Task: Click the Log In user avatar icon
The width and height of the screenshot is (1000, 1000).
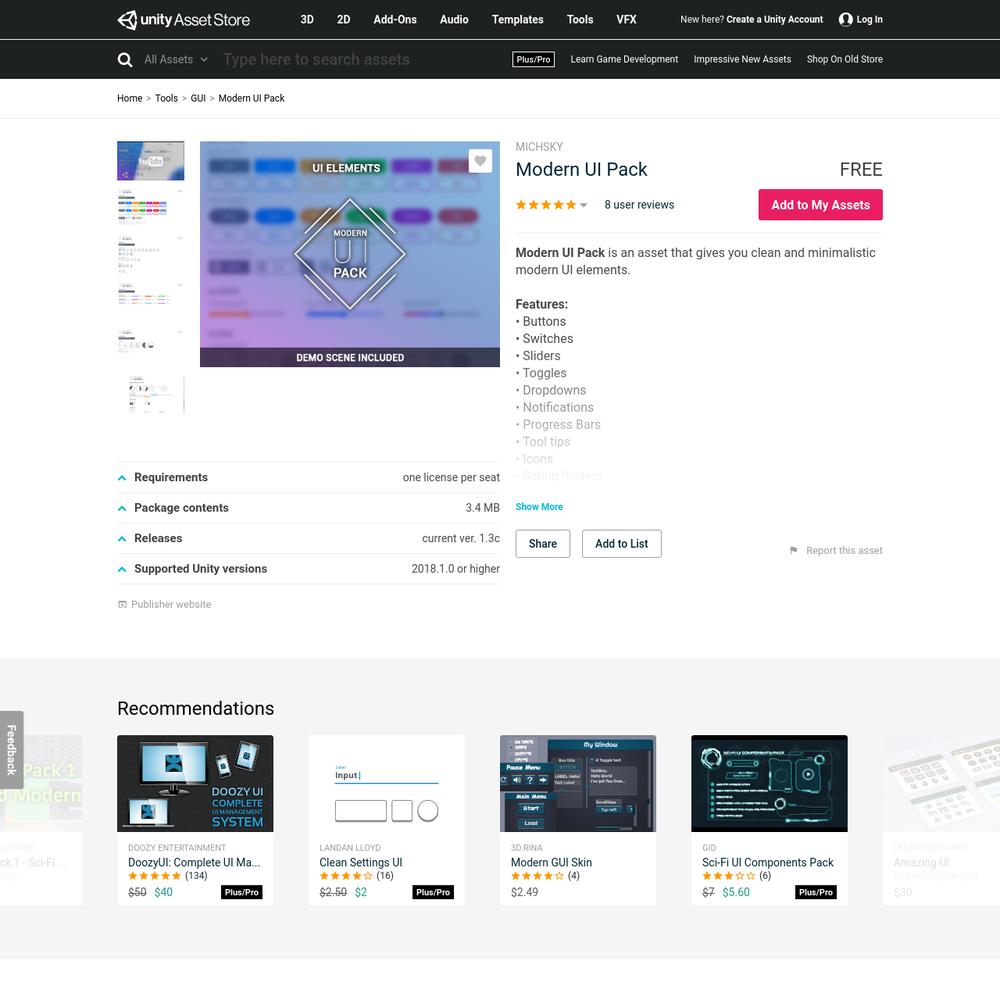Action: coord(846,20)
